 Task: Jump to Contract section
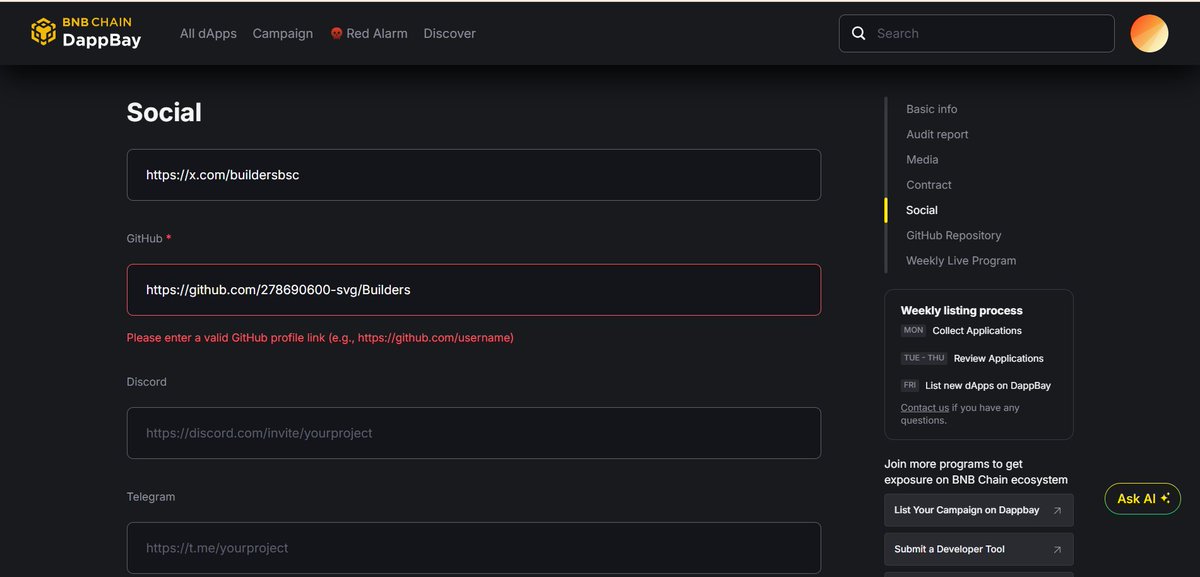(929, 185)
